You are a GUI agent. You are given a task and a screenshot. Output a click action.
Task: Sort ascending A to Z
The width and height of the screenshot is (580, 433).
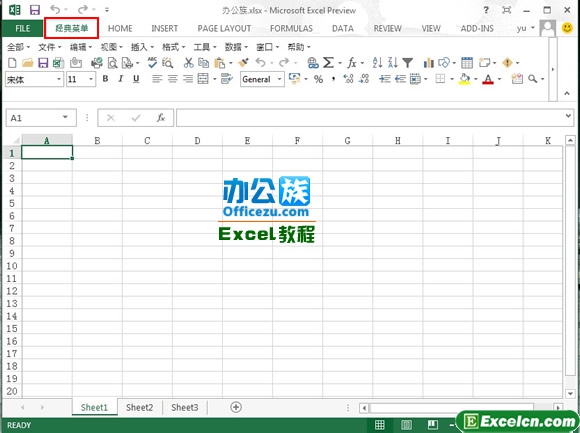377,62
